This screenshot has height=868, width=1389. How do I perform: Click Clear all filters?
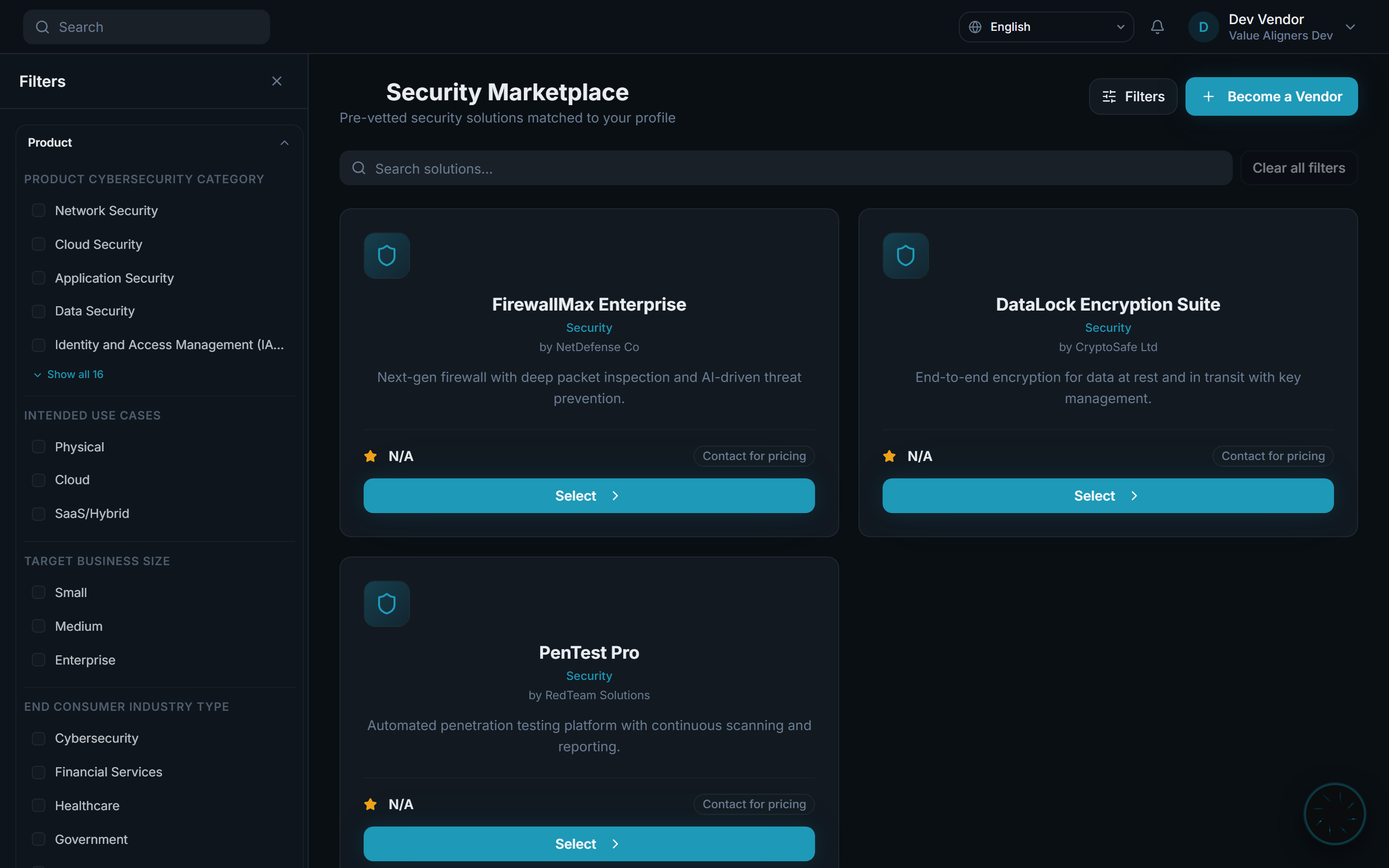click(x=1298, y=168)
